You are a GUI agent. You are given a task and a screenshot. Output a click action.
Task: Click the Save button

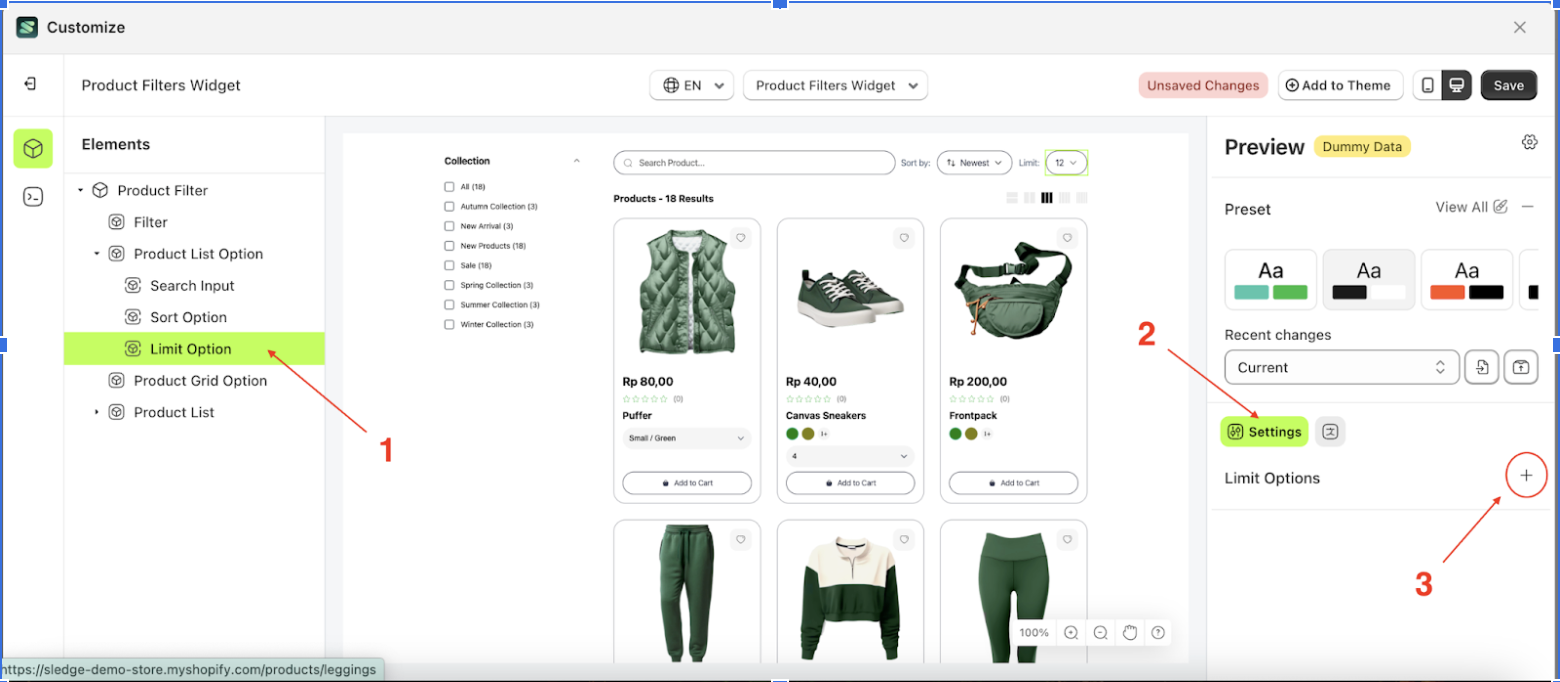(1508, 86)
